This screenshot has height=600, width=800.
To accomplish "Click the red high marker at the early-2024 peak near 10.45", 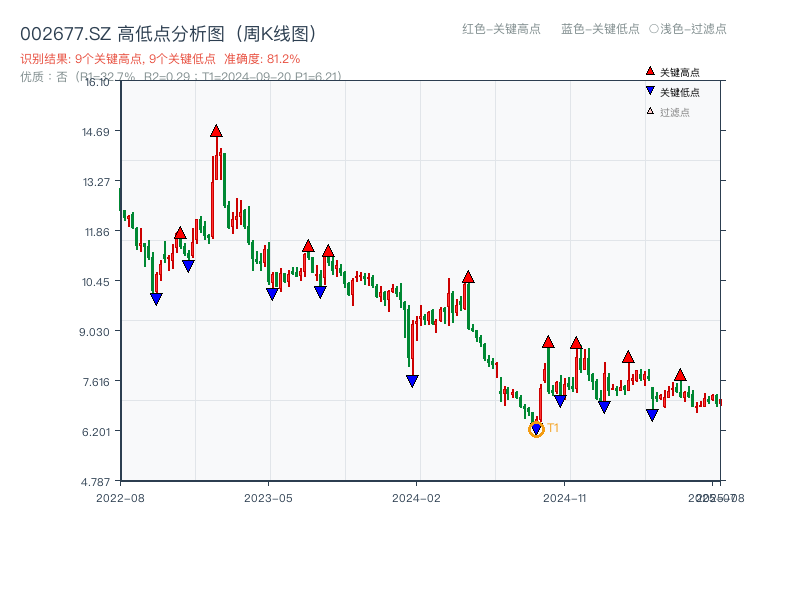I will 468,277.
